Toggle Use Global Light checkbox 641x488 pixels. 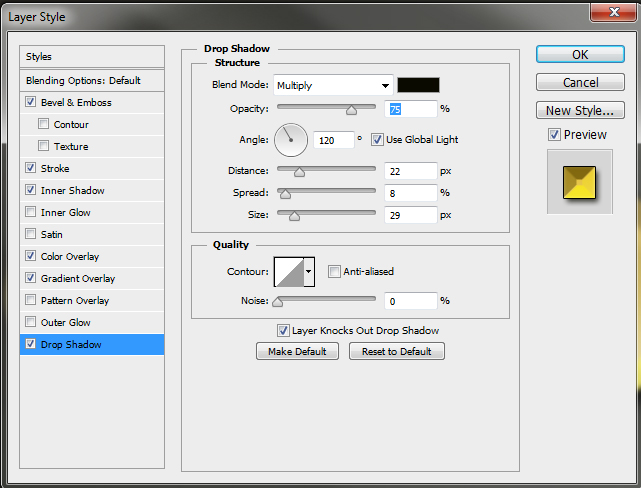click(x=378, y=139)
